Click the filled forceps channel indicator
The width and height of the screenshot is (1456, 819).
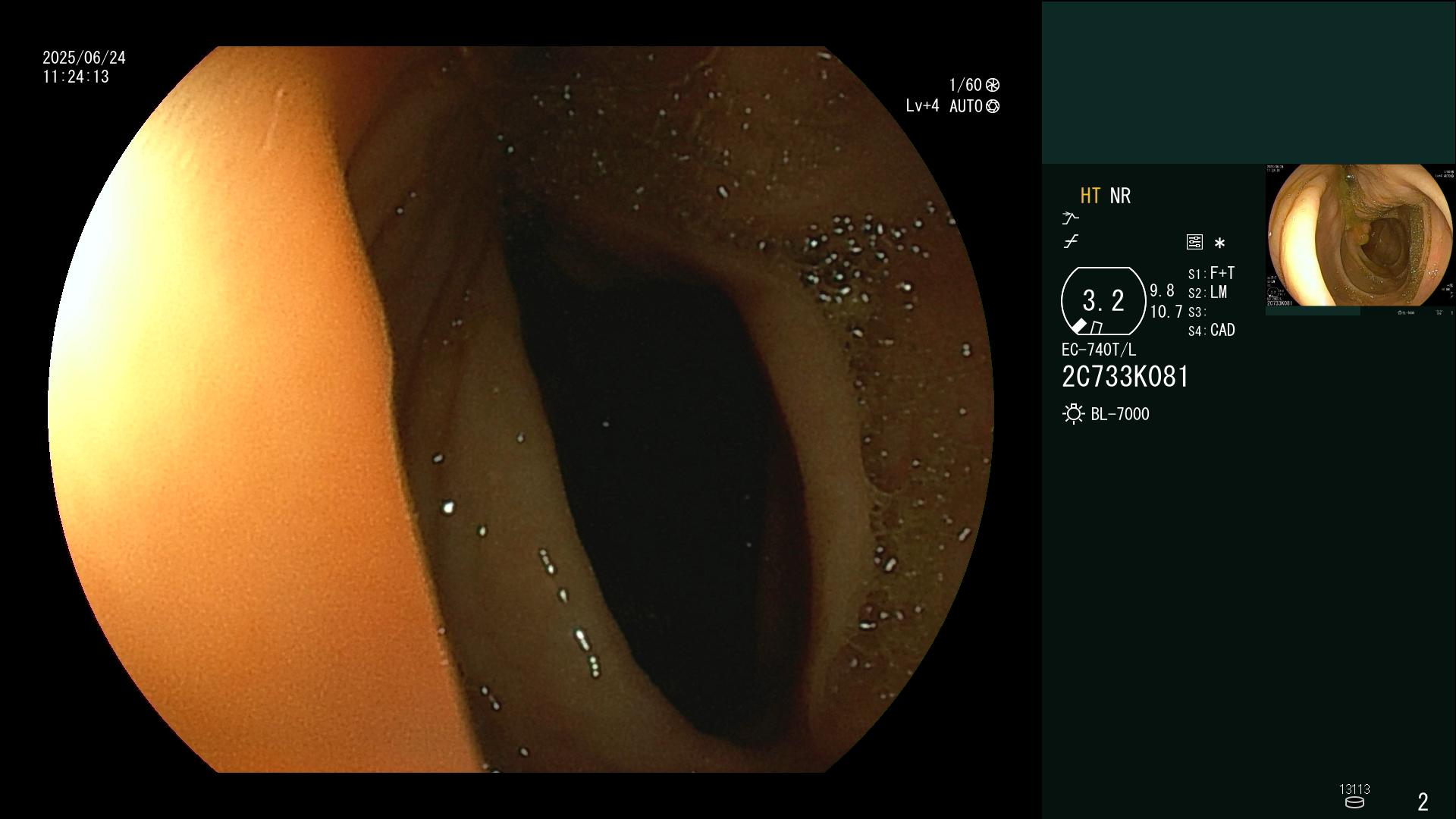[1079, 325]
